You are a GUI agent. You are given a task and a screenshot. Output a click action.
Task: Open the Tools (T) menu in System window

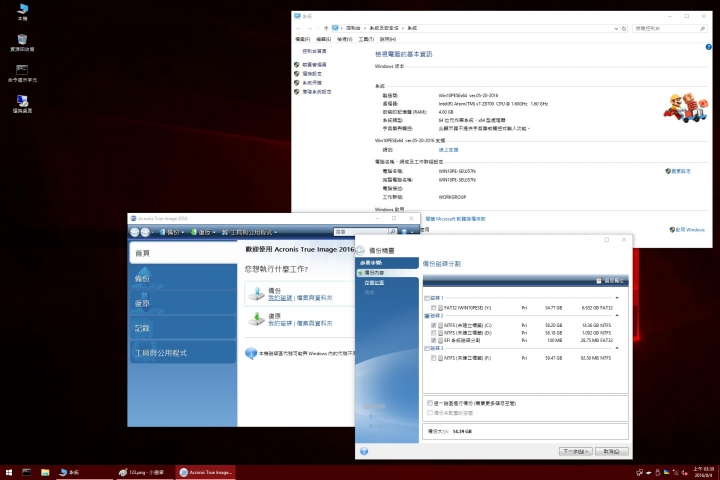366,40
